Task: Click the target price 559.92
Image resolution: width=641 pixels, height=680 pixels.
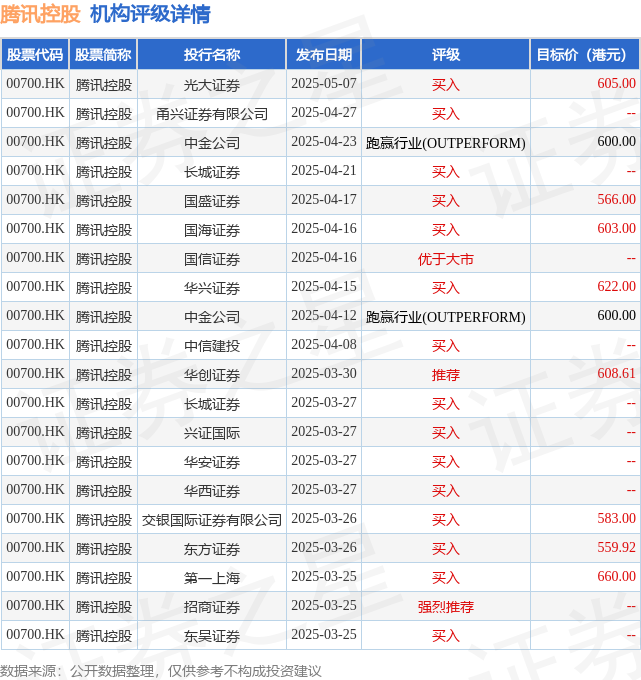Action: tap(616, 547)
